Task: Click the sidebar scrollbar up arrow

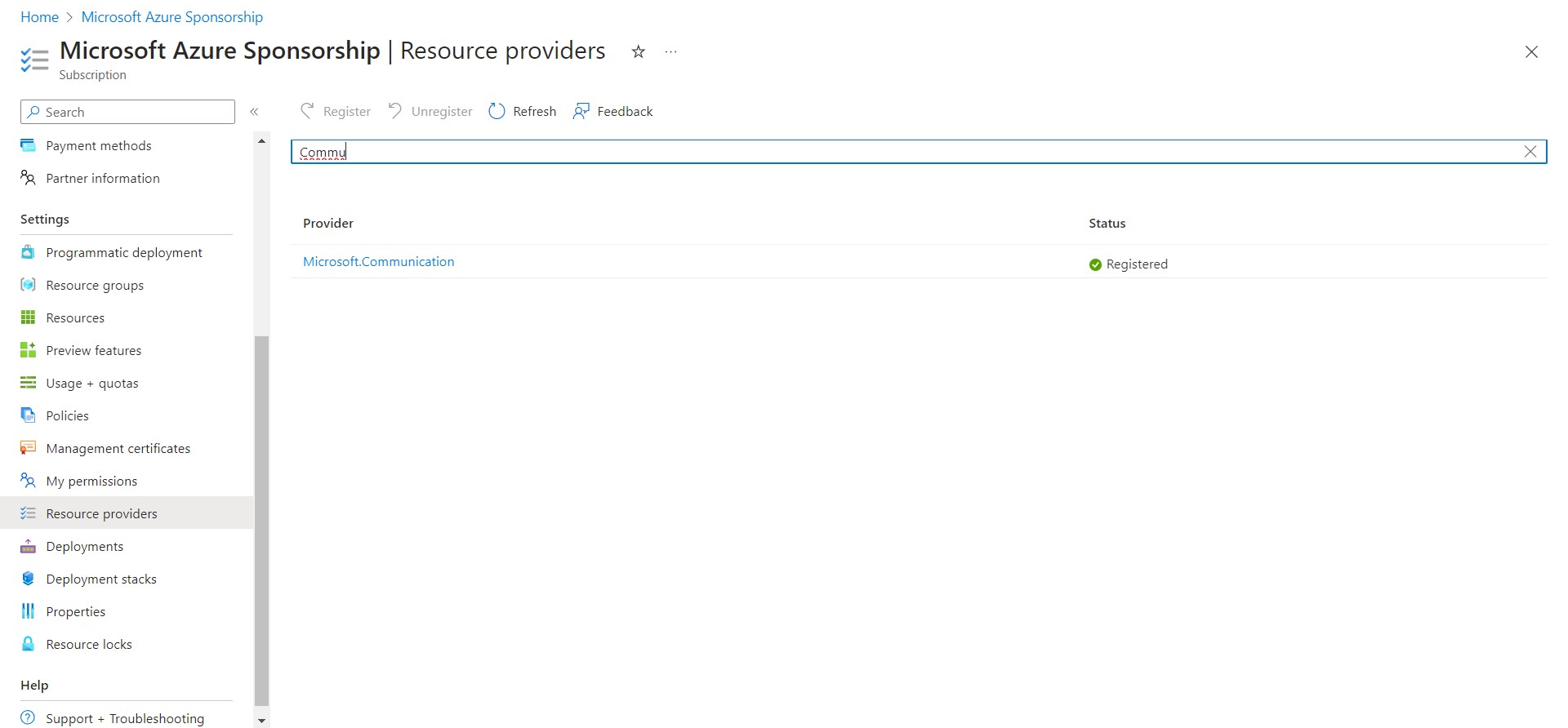Action: tap(261, 141)
